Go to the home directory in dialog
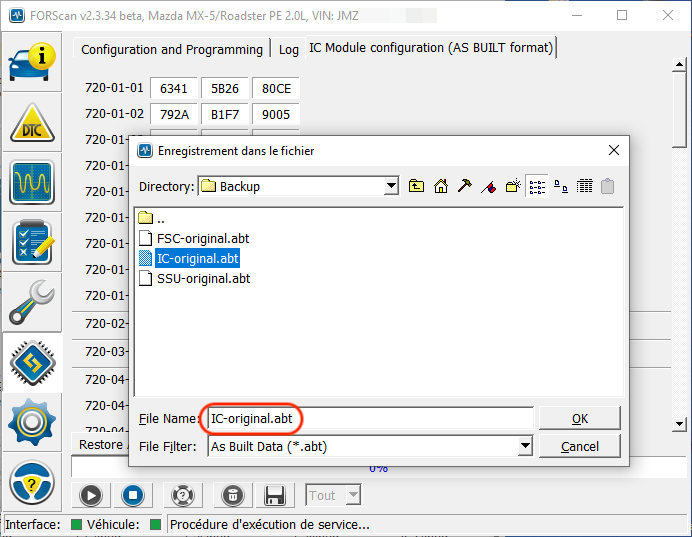Image resolution: width=692 pixels, height=537 pixels. [440, 186]
